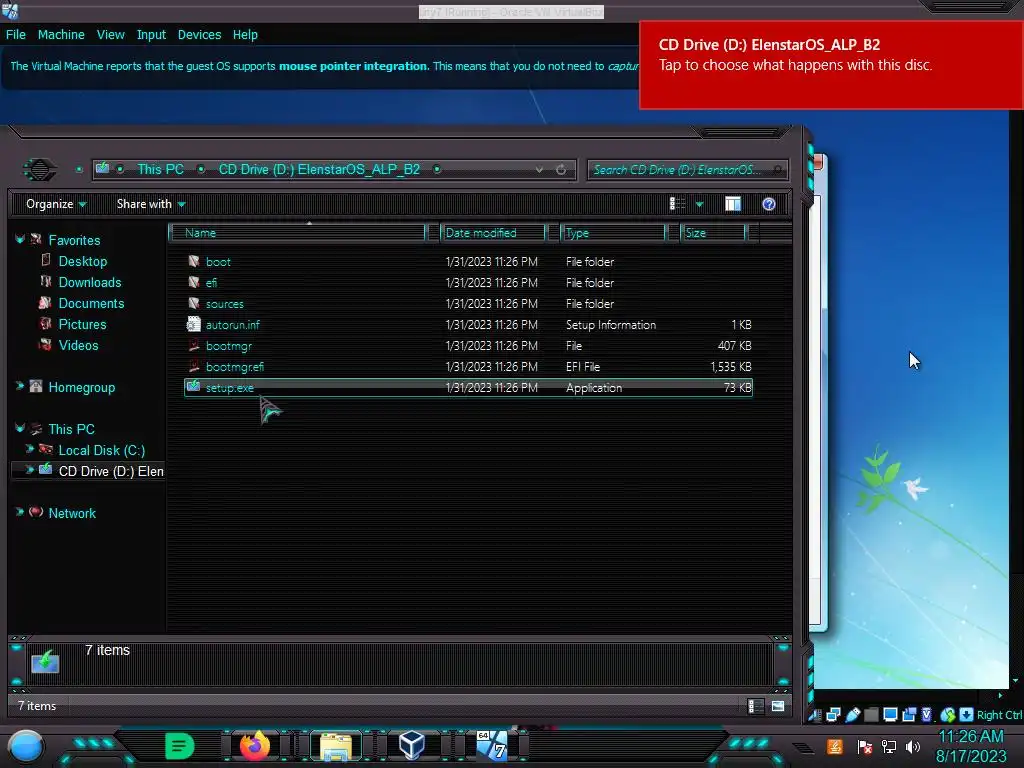The width and height of the screenshot is (1024, 768).
Task: Switch to File Explorer taskbar icon
Action: [x=336, y=746]
